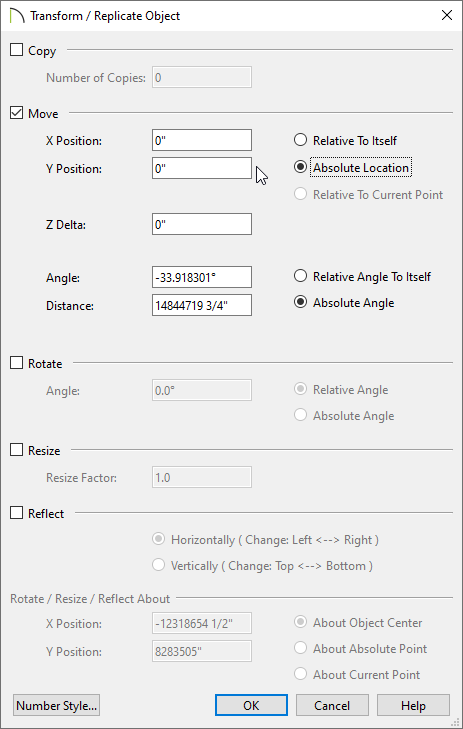The height and width of the screenshot is (729, 463).
Task: Focus the Y Position field under Move
Action: (x=202, y=168)
